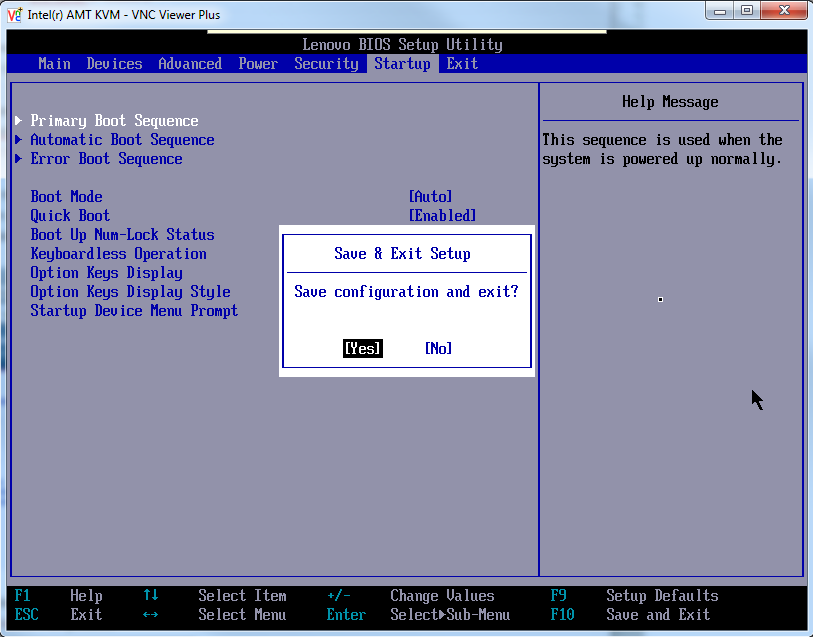
Task: Select the Power tab
Action: 258,63
